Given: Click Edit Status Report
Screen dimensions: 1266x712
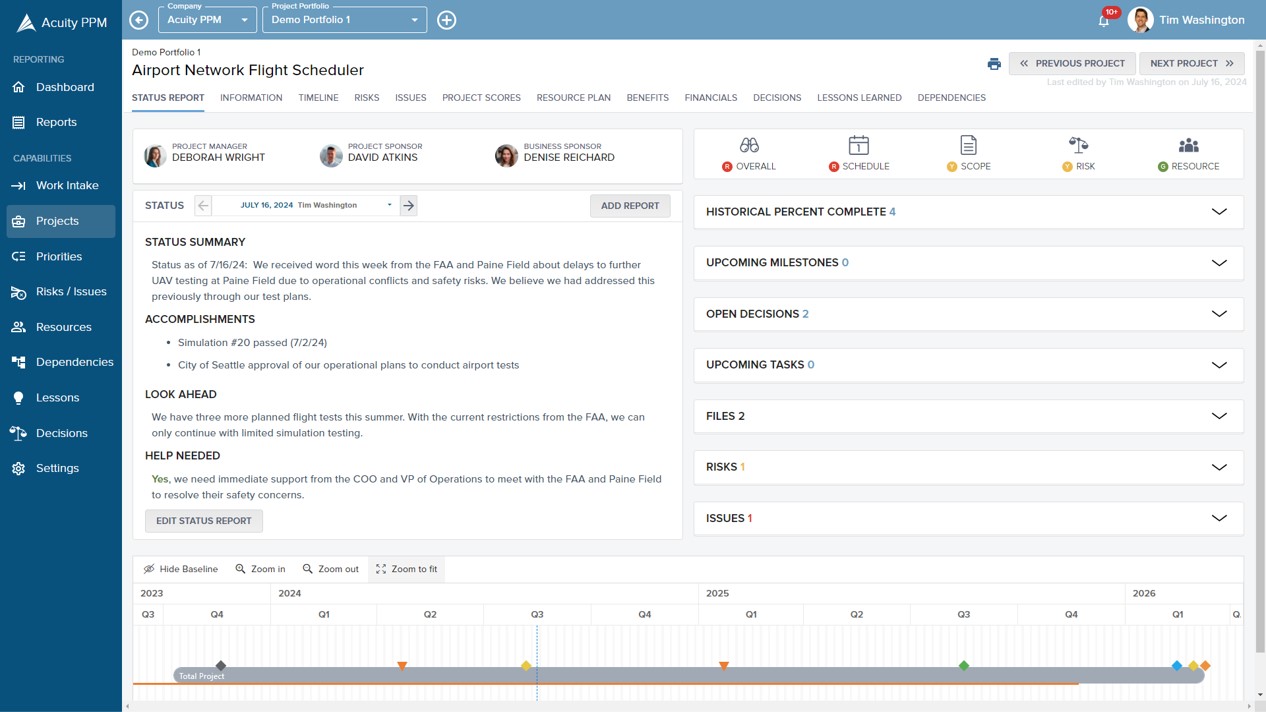Looking at the screenshot, I should (x=204, y=521).
